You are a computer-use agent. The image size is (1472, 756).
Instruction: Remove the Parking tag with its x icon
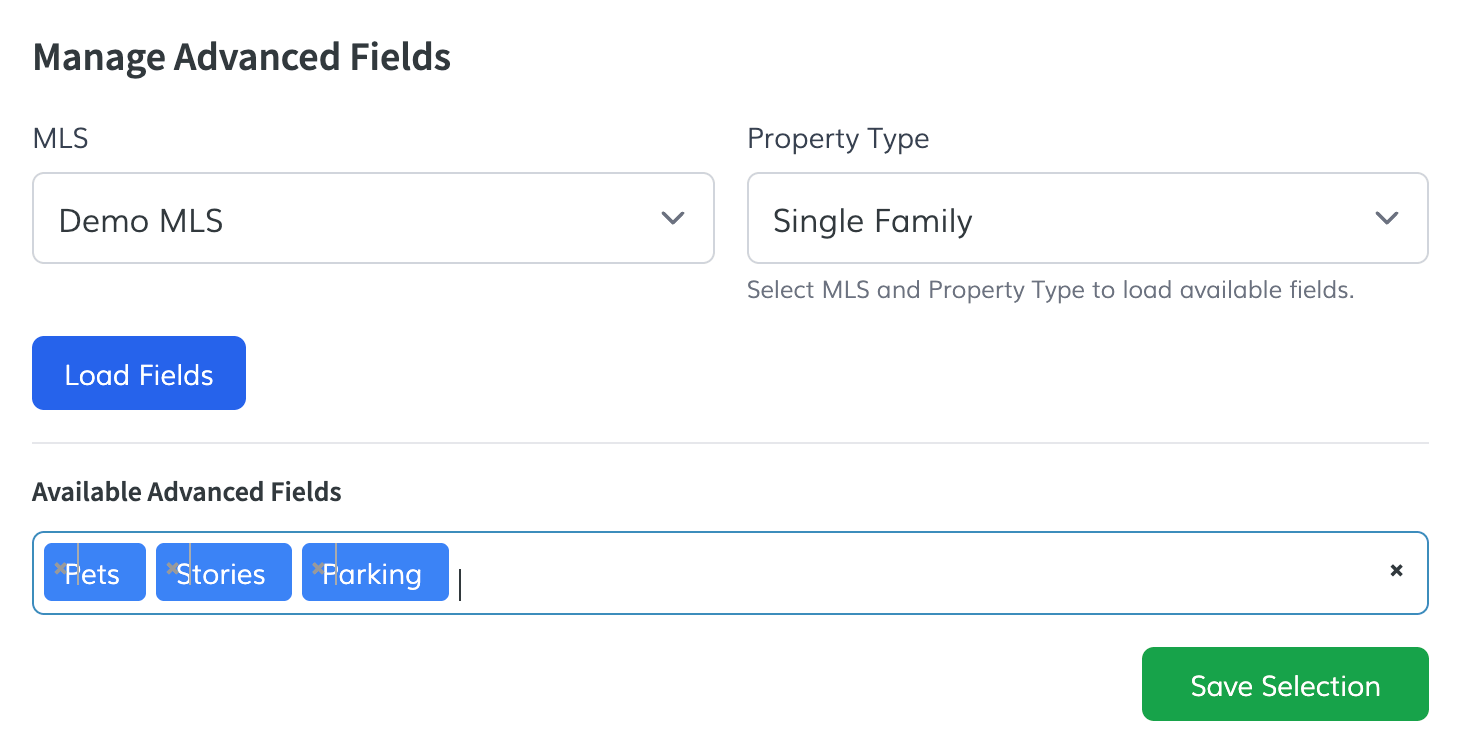coord(318,568)
